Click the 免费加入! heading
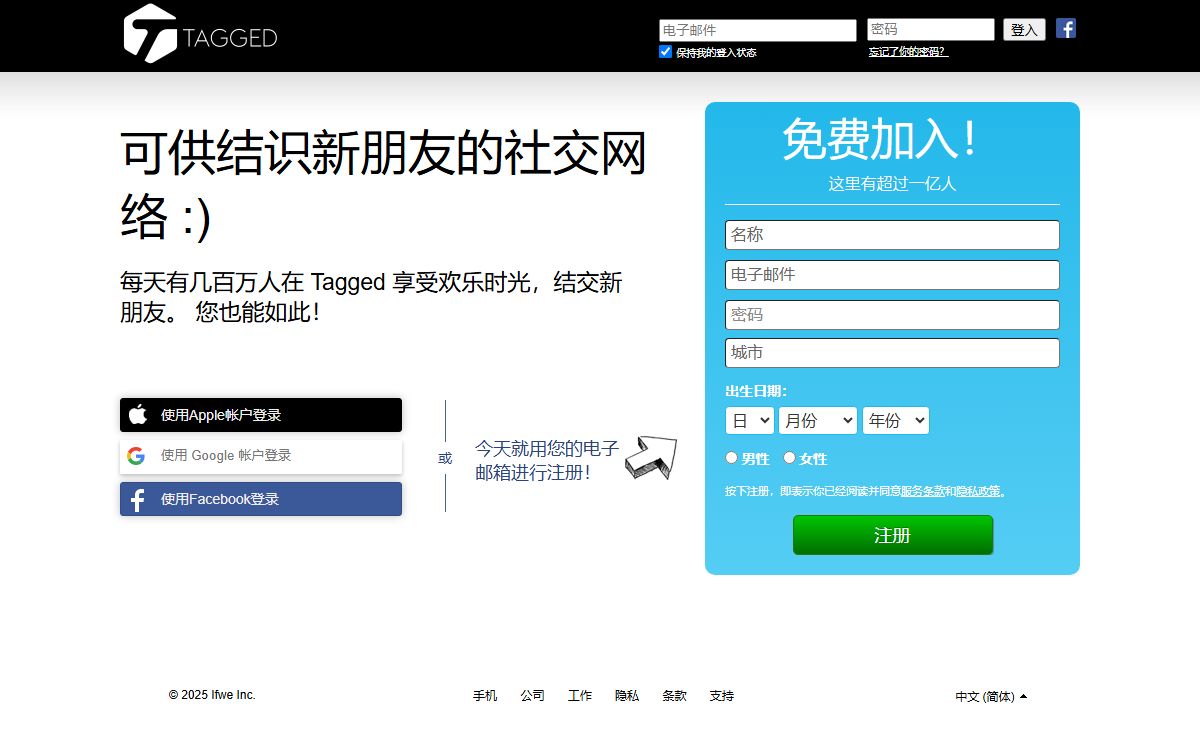1200x740 pixels. (880, 139)
